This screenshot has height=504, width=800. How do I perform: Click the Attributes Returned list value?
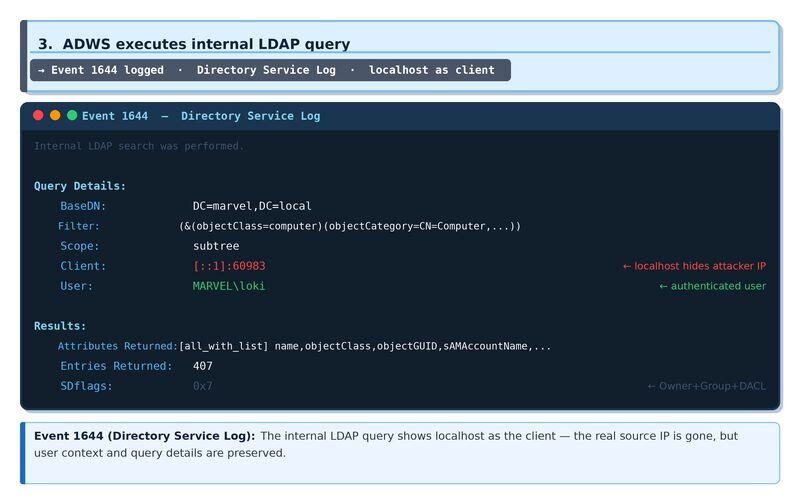pyautogui.click(x=365, y=346)
